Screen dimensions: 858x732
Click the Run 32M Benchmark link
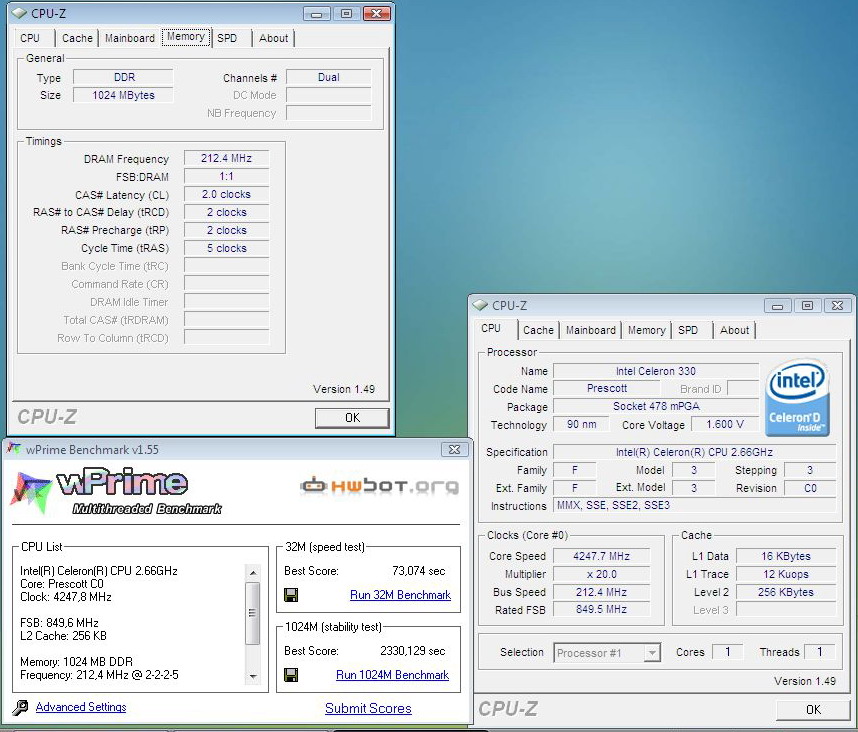coord(401,595)
